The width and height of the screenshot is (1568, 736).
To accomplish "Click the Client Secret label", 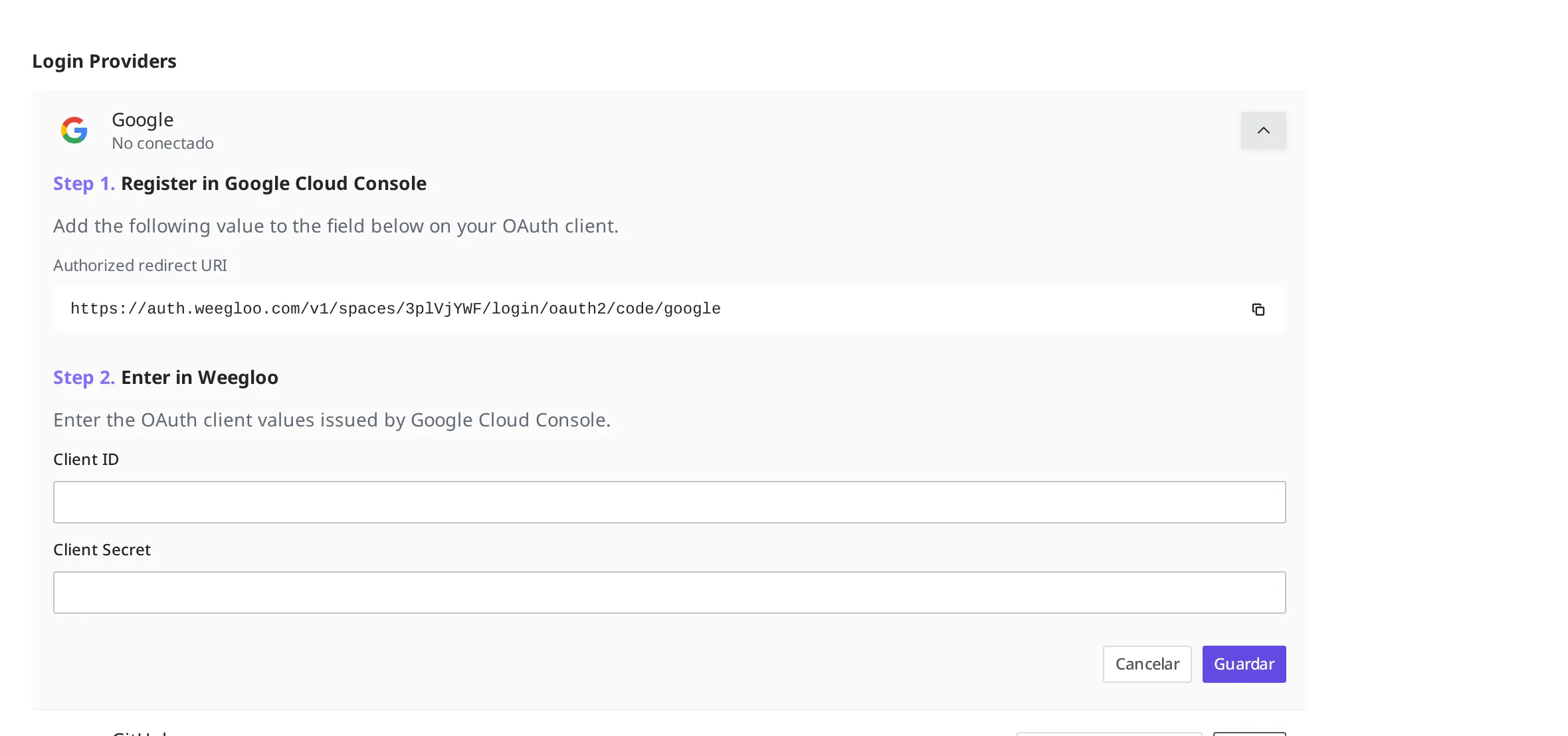I will 102,550.
